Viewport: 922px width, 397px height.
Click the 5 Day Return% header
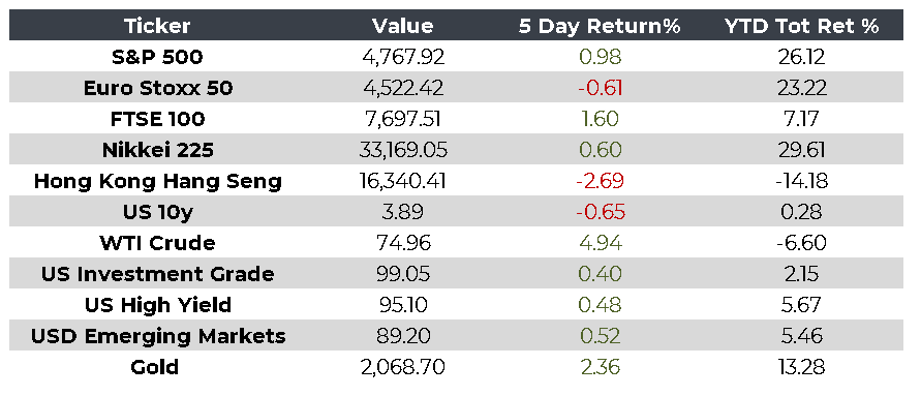[x=600, y=26]
